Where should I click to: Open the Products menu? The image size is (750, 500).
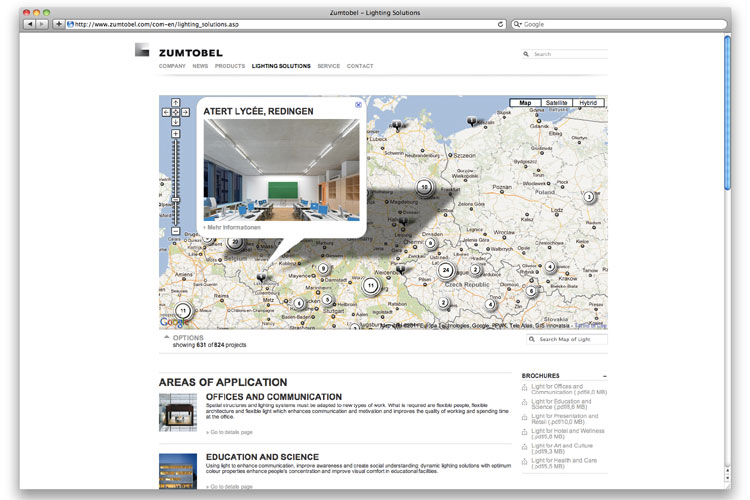[230, 66]
